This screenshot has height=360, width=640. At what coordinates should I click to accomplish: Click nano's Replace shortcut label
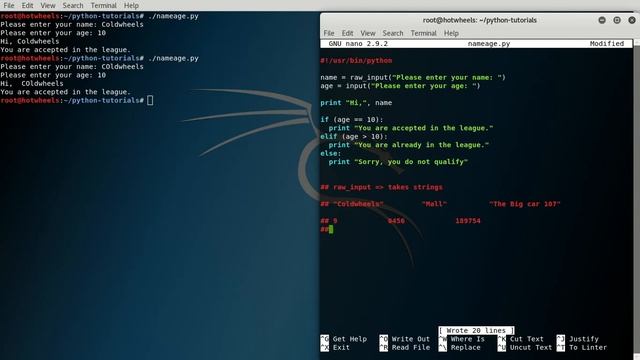pos(465,347)
